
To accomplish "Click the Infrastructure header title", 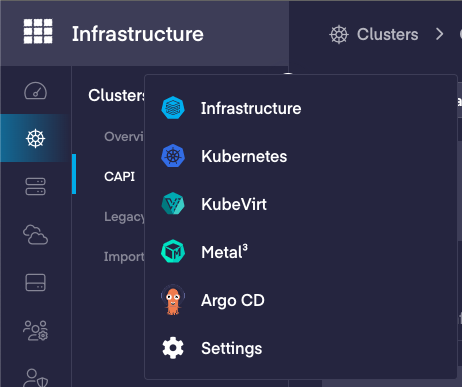I will [138, 34].
